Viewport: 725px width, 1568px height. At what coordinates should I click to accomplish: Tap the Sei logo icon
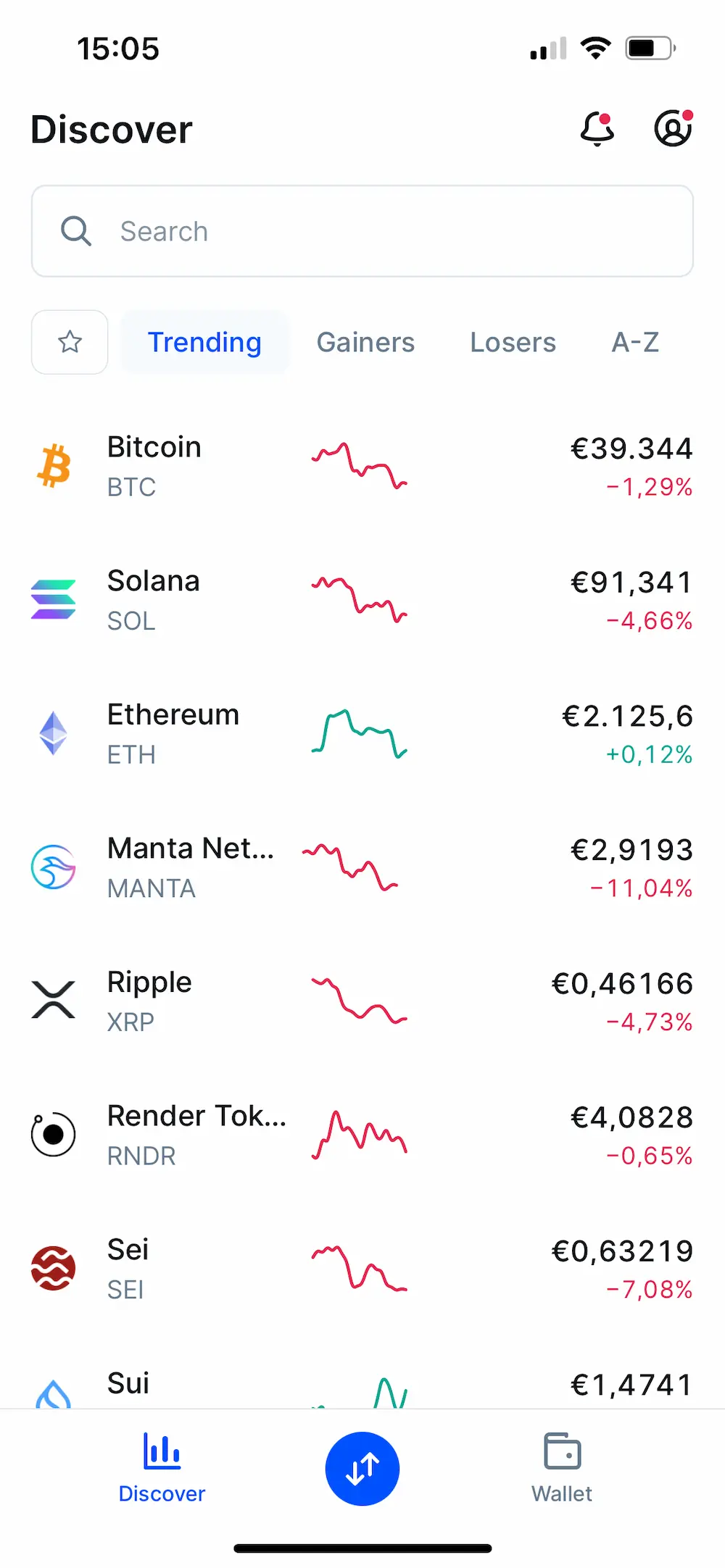54,1268
